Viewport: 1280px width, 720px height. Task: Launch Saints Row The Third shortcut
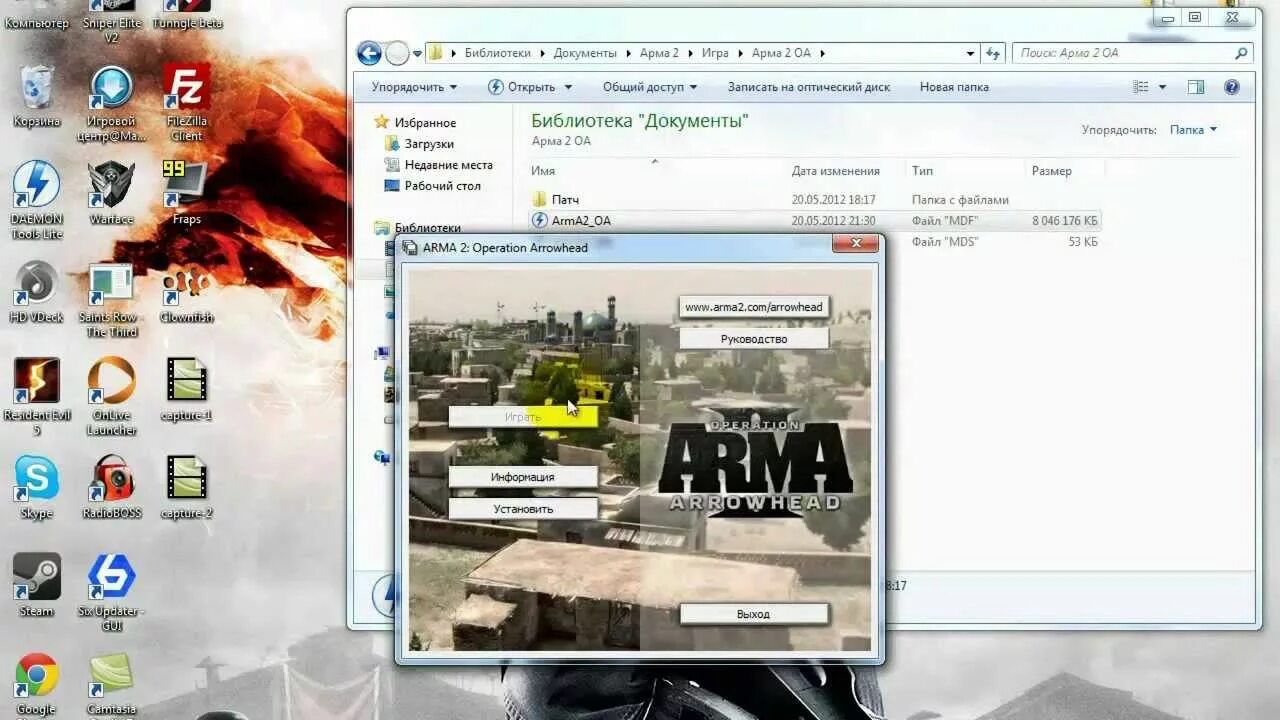pyautogui.click(x=111, y=299)
